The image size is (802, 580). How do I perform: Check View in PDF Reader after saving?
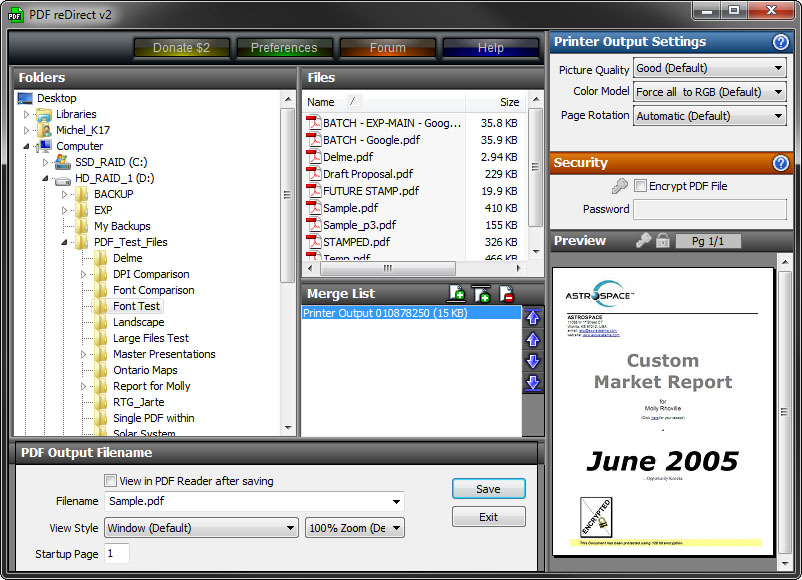click(x=110, y=480)
